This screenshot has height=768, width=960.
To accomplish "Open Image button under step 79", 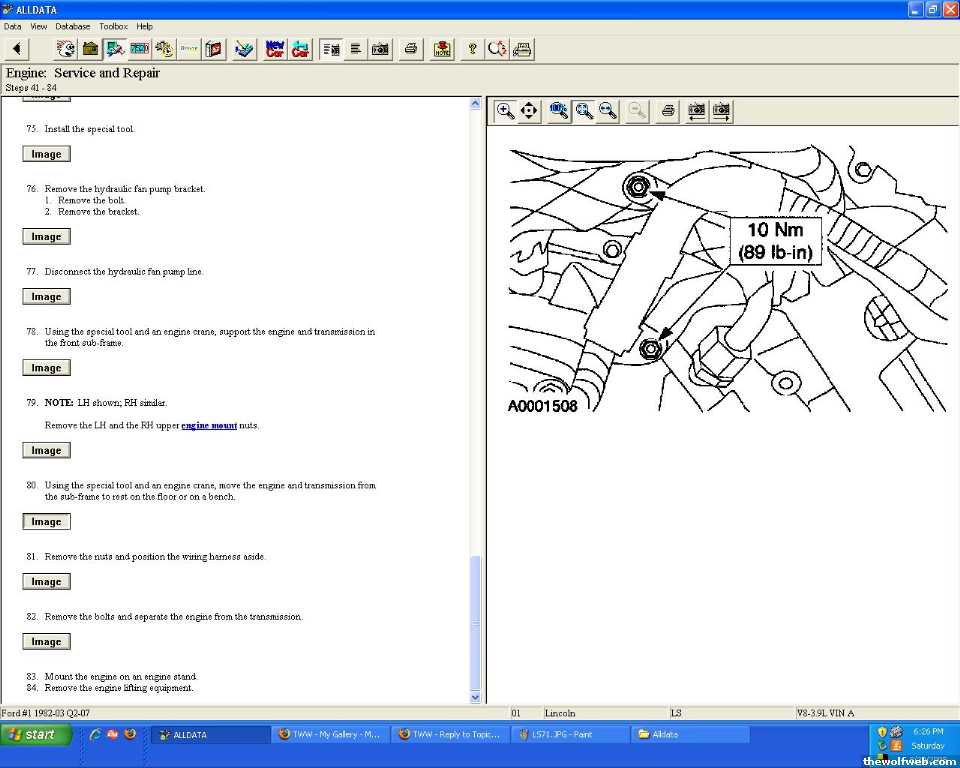I will (x=46, y=450).
